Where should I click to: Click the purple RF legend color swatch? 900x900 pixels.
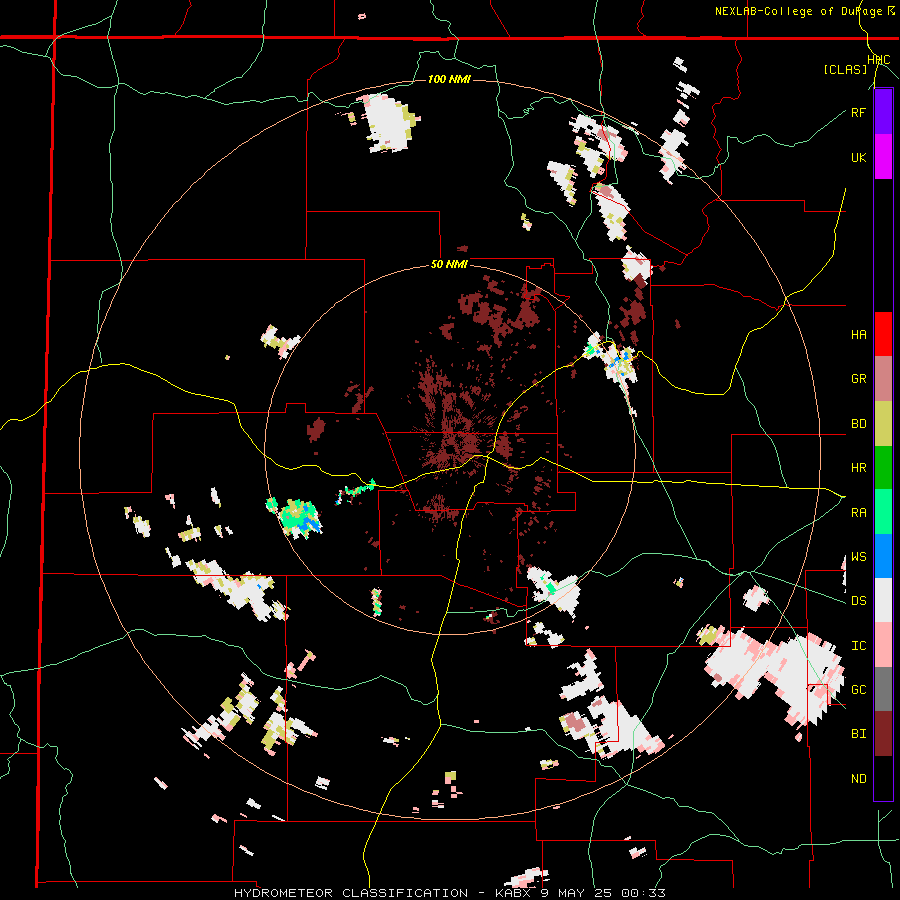pyautogui.click(x=883, y=112)
